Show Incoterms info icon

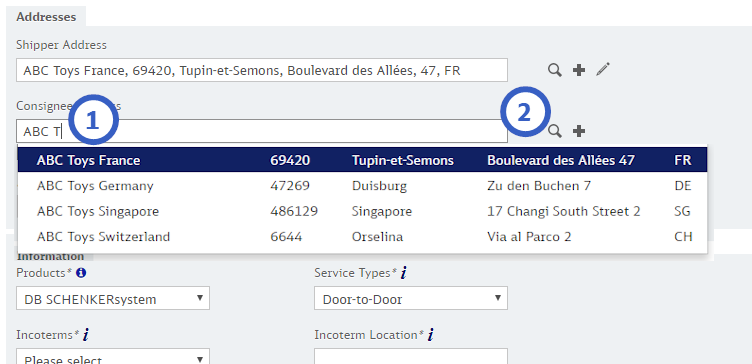tap(85, 335)
